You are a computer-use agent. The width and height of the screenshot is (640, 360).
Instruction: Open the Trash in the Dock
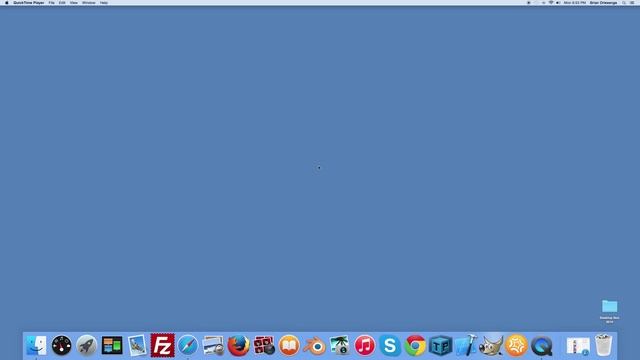[x=603, y=345]
